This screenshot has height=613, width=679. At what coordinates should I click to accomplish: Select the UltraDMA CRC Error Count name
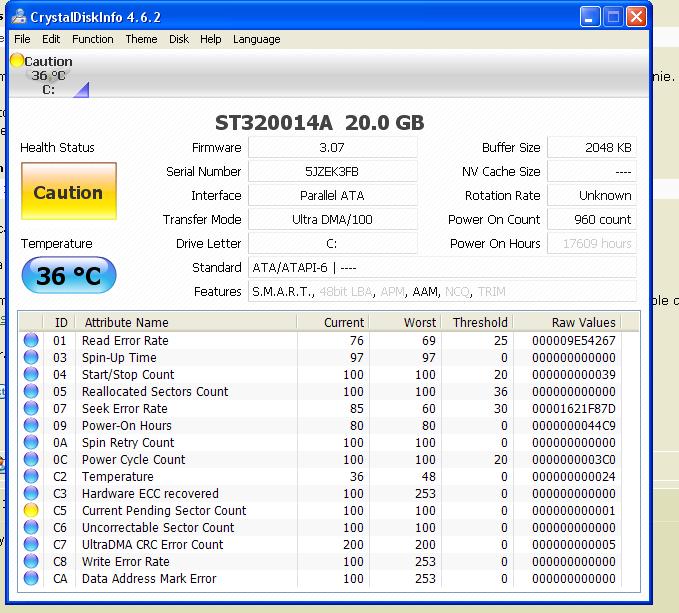pos(152,544)
